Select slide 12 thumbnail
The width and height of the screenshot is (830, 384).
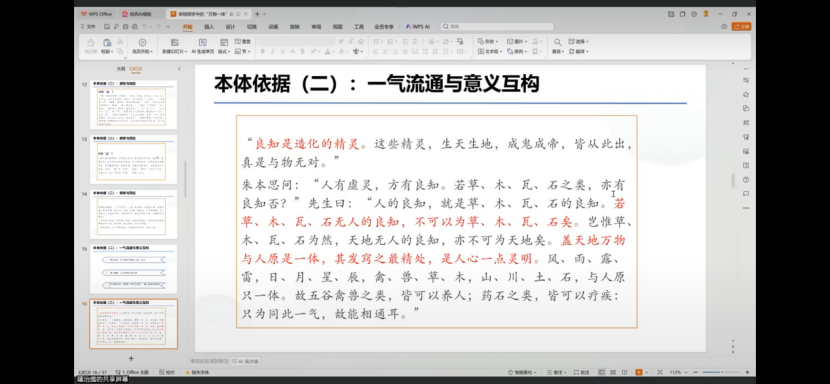click(x=133, y=104)
